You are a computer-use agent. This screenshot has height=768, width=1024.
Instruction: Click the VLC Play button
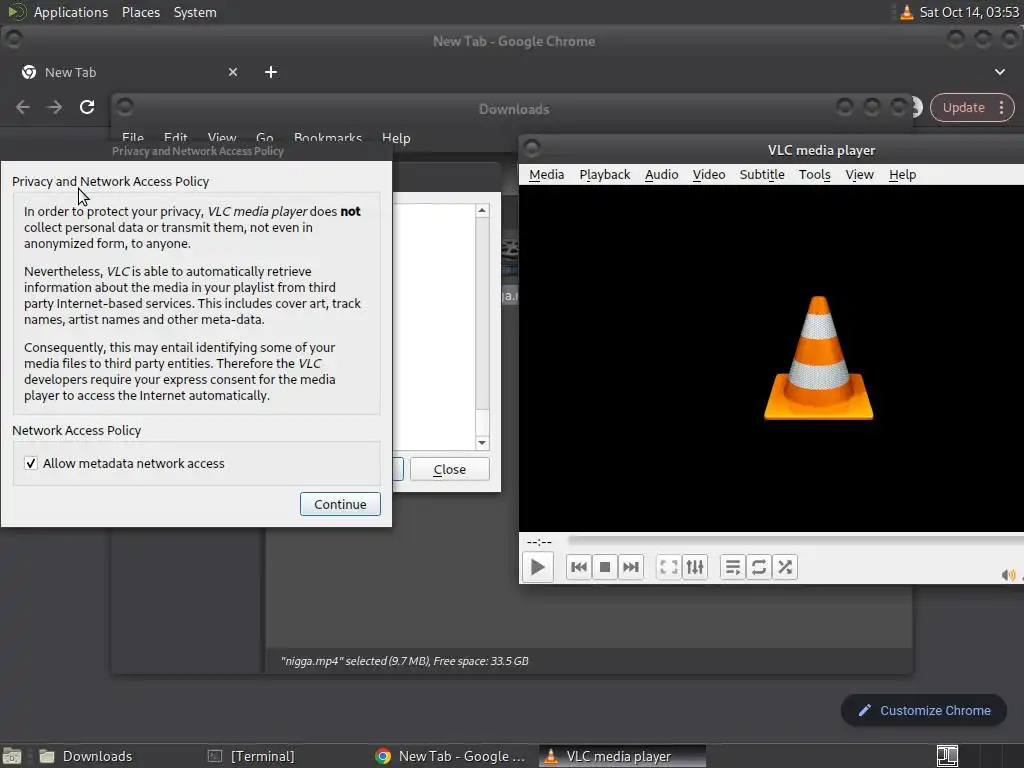tap(537, 567)
